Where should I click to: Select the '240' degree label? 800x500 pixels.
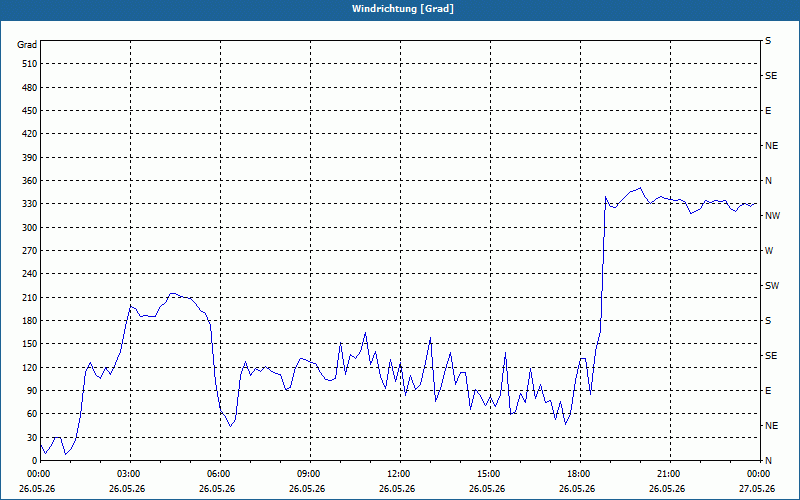click(30, 274)
